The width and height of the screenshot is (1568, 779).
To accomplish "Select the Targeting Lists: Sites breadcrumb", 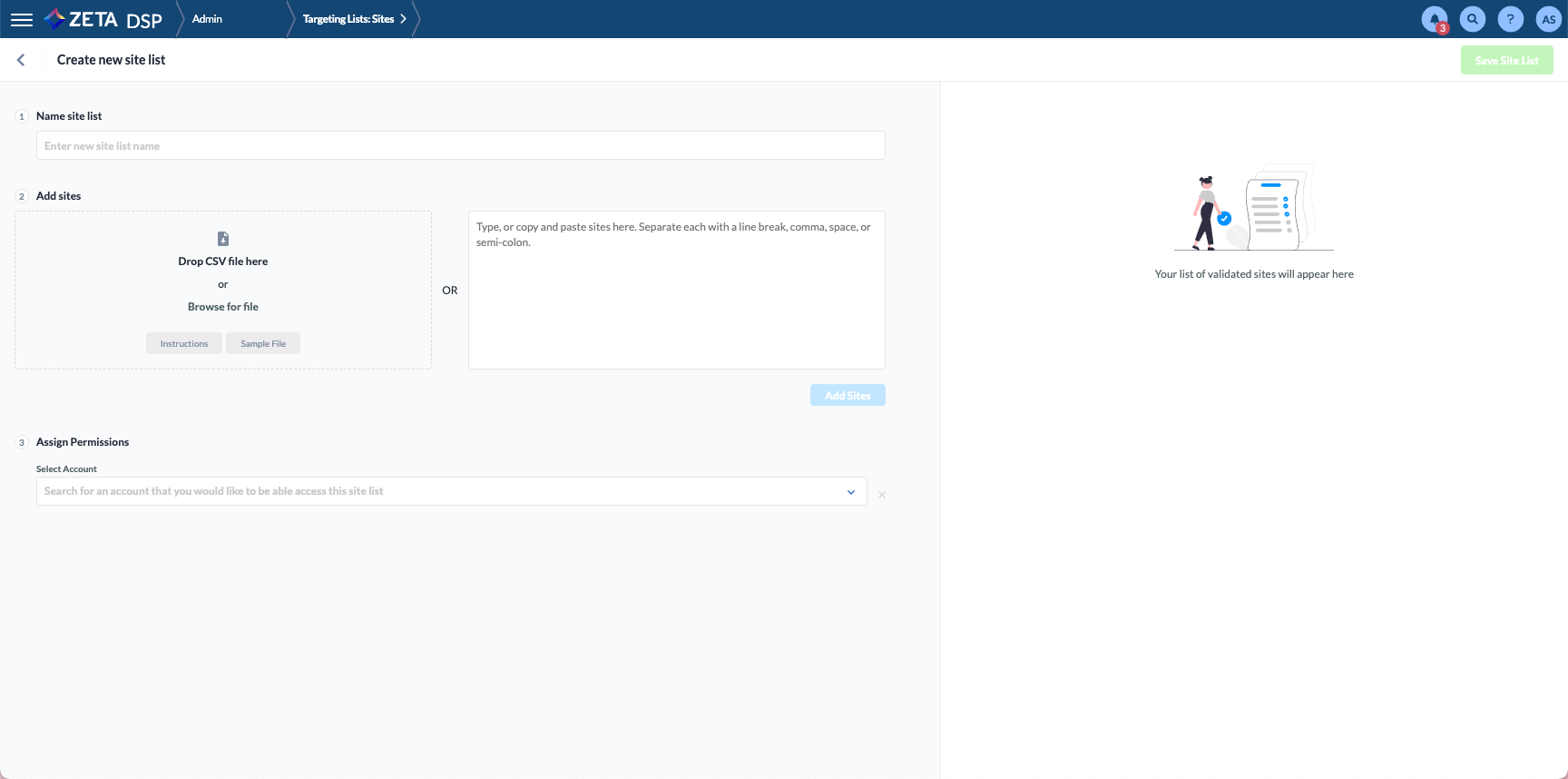I will click(348, 19).
